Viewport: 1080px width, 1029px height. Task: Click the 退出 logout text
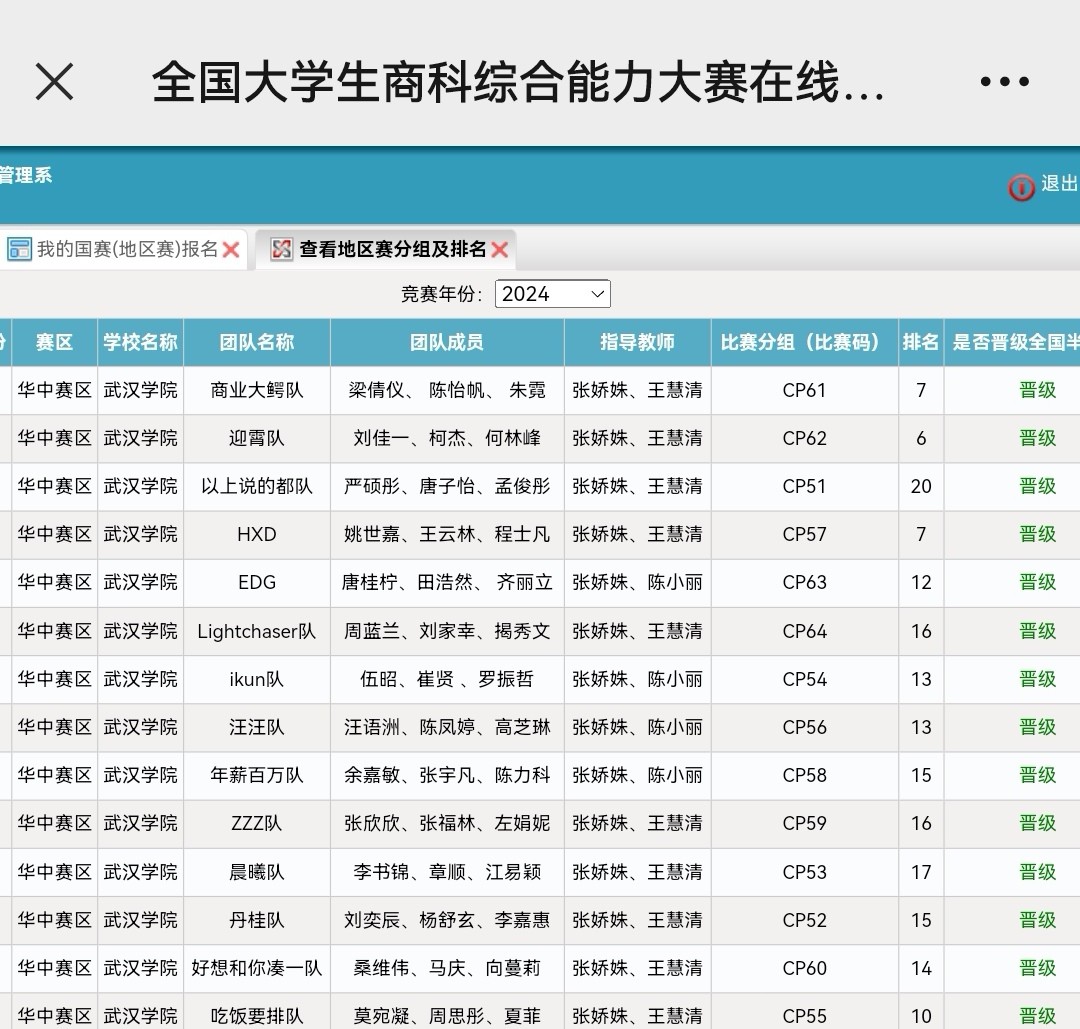tap(1059, 184)
